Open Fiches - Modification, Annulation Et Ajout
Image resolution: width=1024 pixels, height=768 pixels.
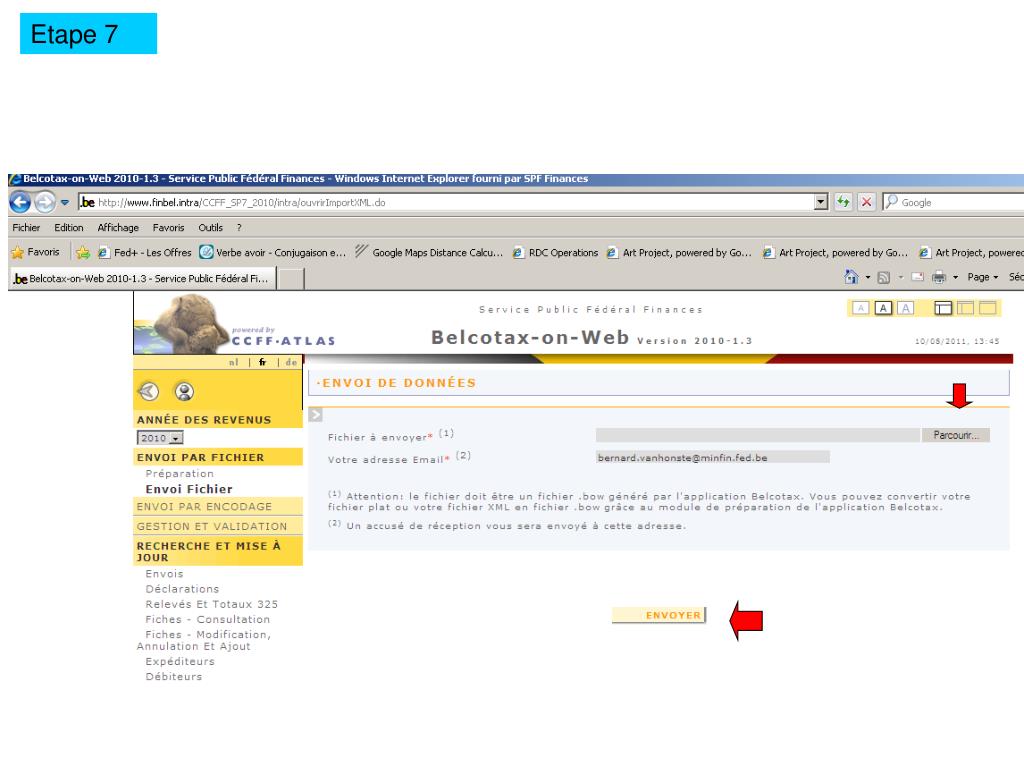tap(204, 640)
